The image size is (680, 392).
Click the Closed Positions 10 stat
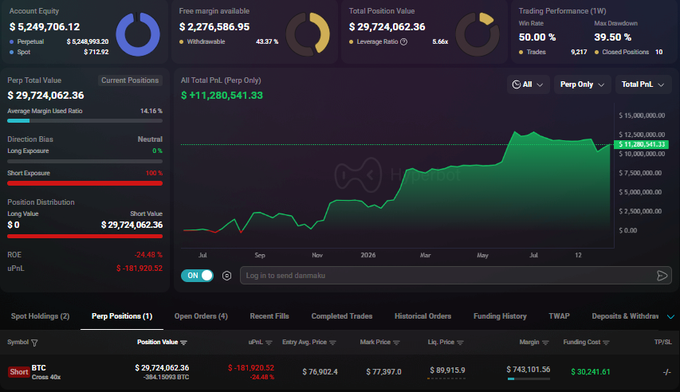628,52
